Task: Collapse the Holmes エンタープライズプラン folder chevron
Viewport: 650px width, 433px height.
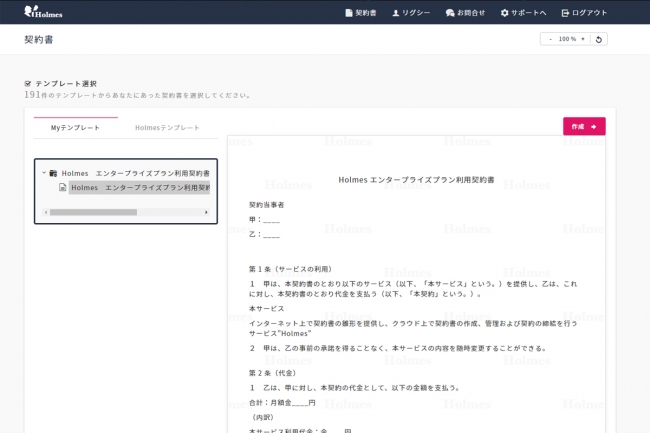Action: [44, 173]
